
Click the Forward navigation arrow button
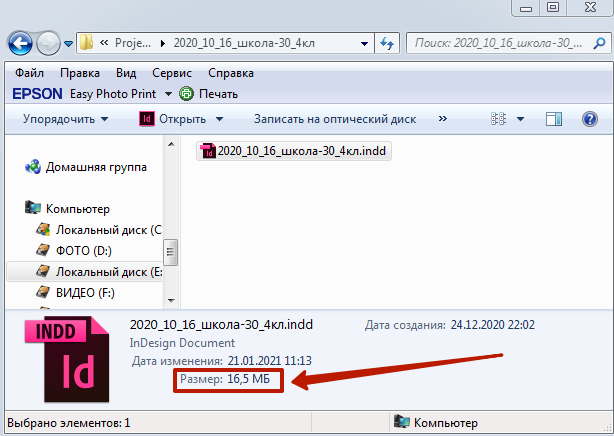pyautogui.click(x=49, y=43)
